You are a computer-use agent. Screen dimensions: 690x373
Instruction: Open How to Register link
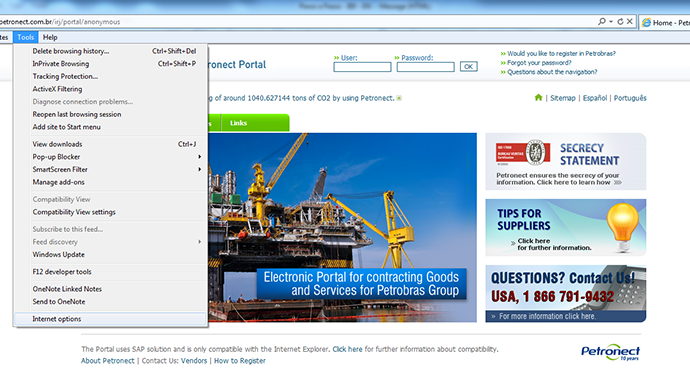pyautogui.click(x=240, y=361)
